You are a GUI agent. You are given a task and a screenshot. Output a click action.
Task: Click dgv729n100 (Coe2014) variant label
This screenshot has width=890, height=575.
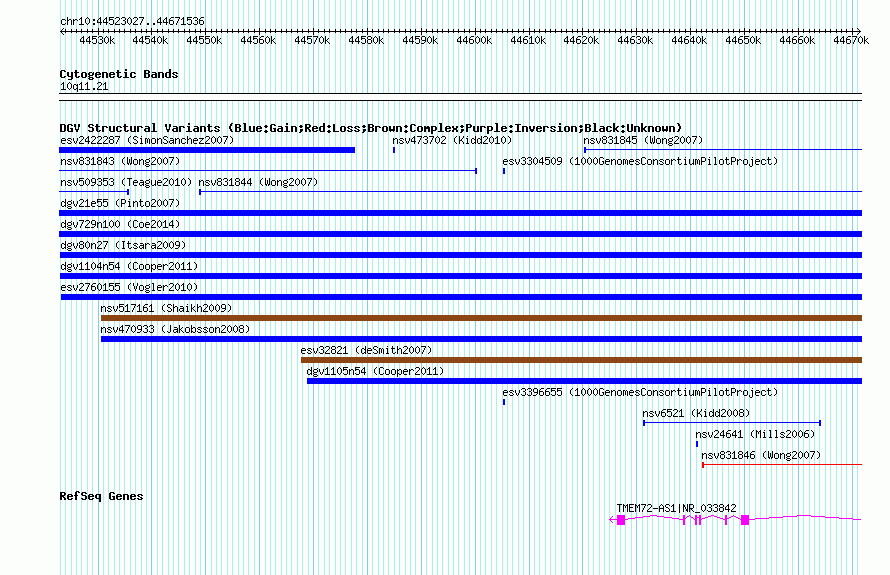[120, 224]
